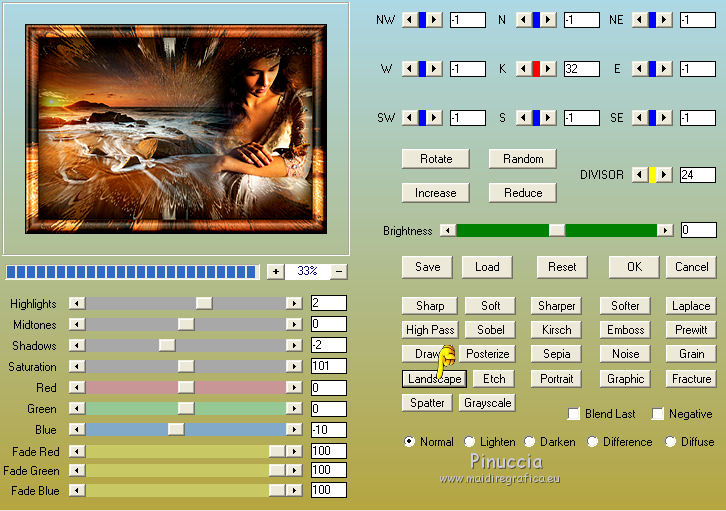Apply the Posterize preset
Screen dimensions: 726x511
coord(488,354)
